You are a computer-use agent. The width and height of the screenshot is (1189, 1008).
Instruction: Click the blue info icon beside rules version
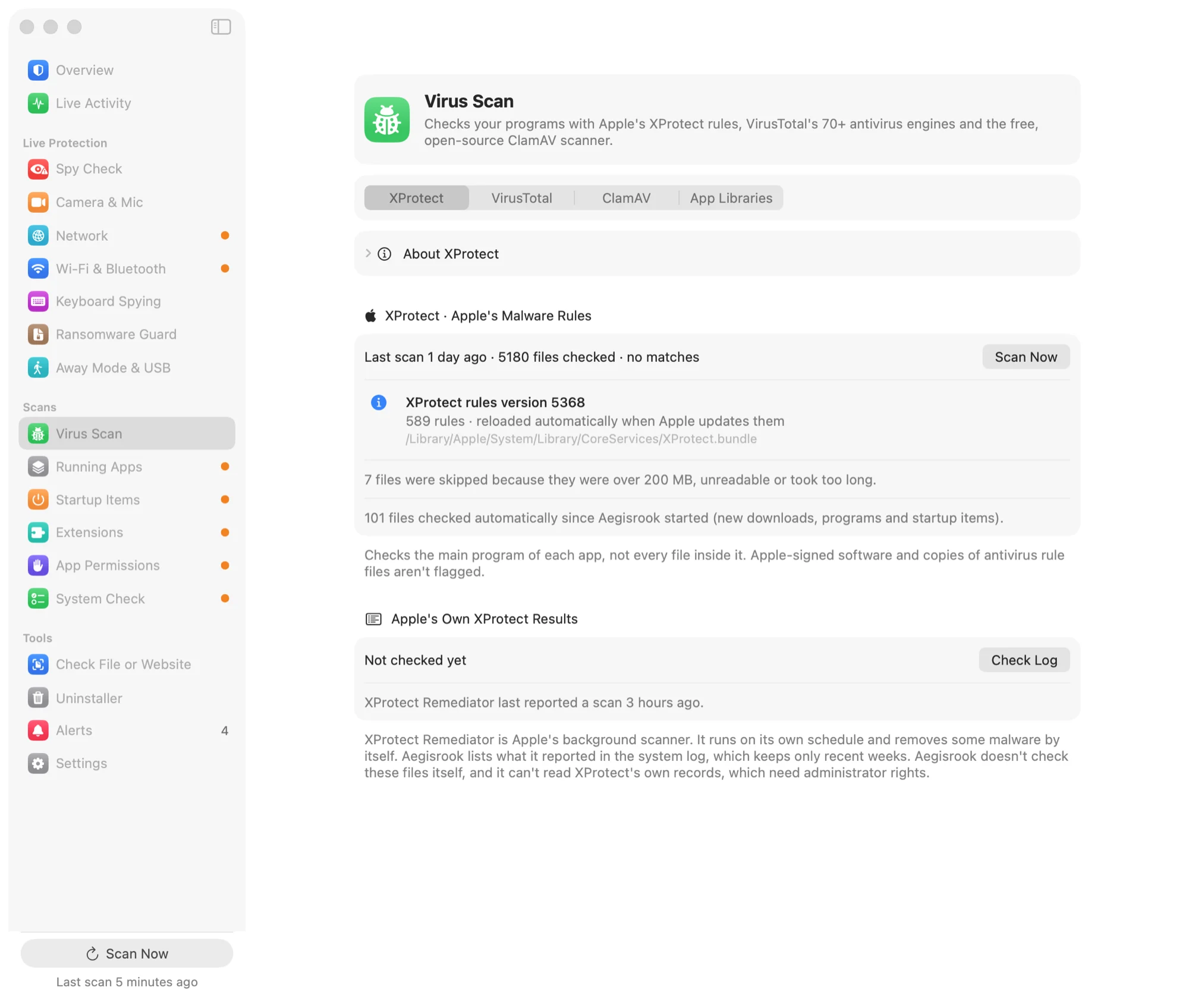(379, 403)
